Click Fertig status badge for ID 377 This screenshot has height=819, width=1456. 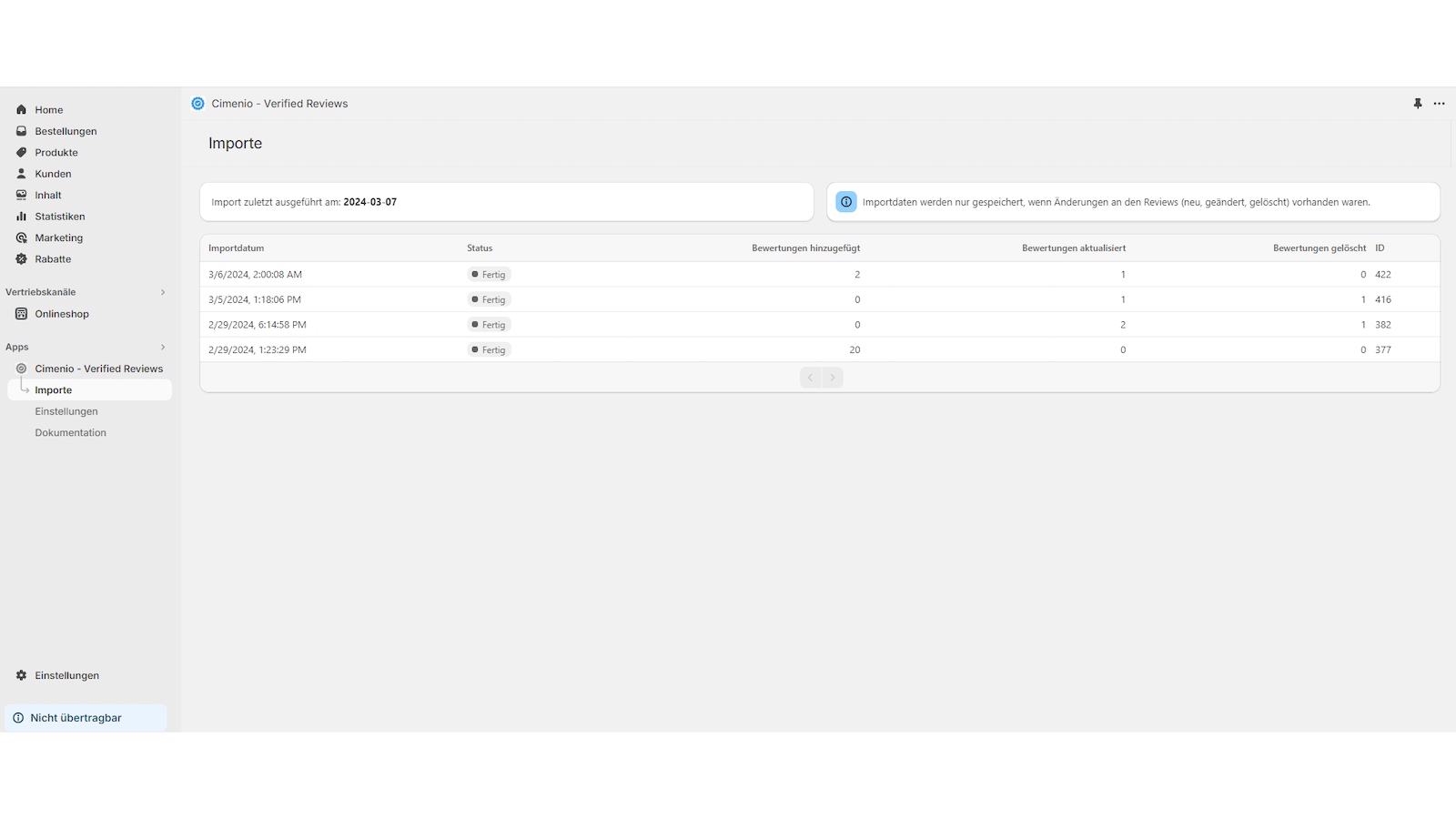click(490, 349)
